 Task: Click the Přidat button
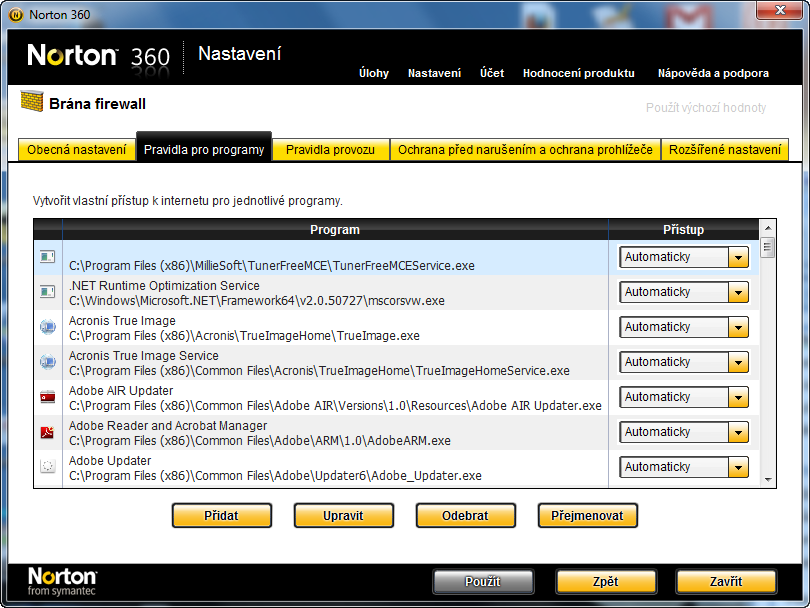pyautogui.click(x=222, y=516)
